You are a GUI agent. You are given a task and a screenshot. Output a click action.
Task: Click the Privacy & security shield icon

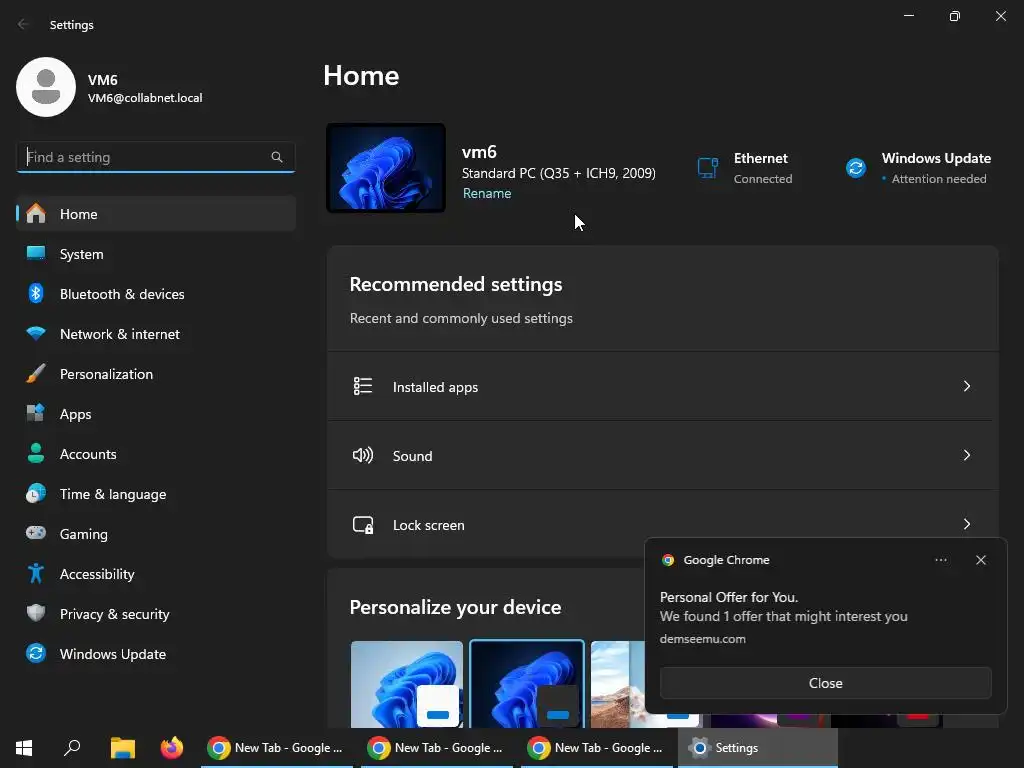36,613
